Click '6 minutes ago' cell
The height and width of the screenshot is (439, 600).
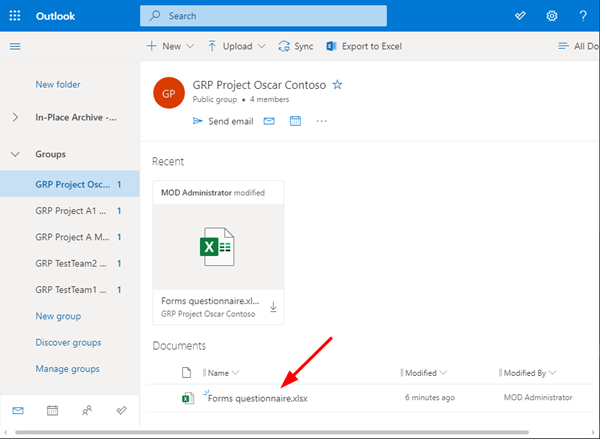[x=430, y=398]
